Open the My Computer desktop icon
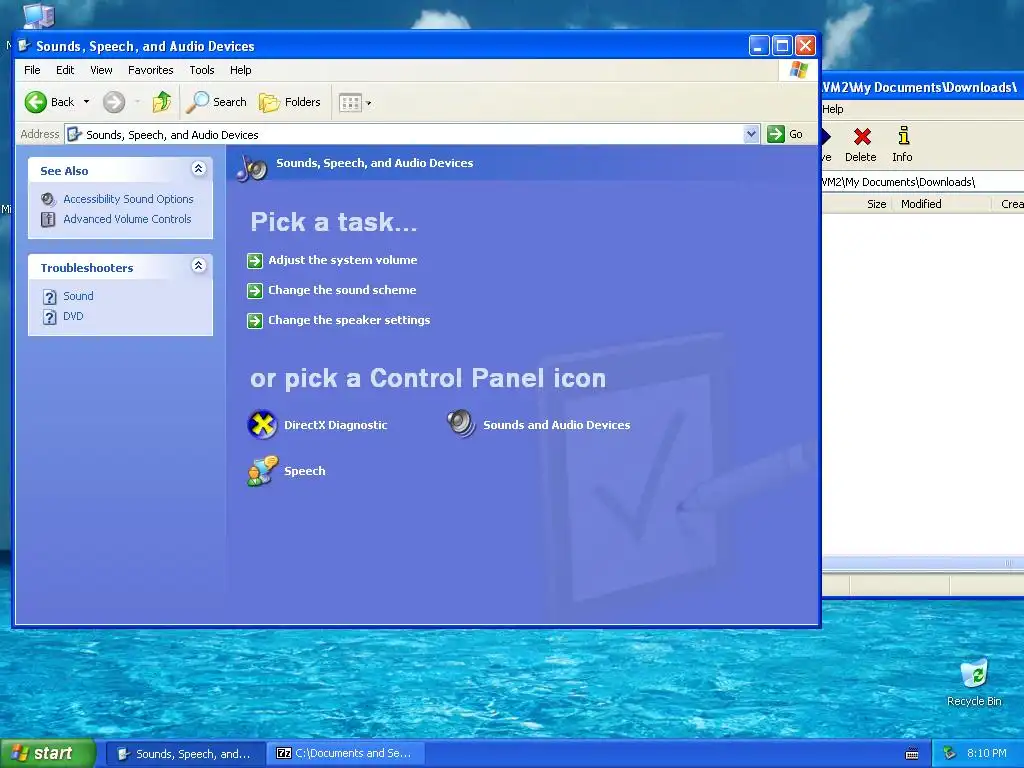This screenshot has width=1024, height=768. 38,14
